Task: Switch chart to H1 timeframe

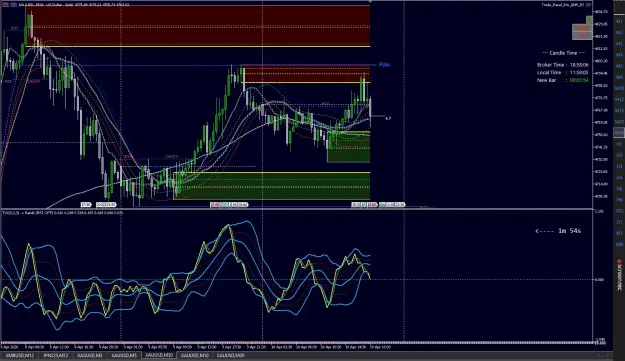Action: click(x=619, y=144)
